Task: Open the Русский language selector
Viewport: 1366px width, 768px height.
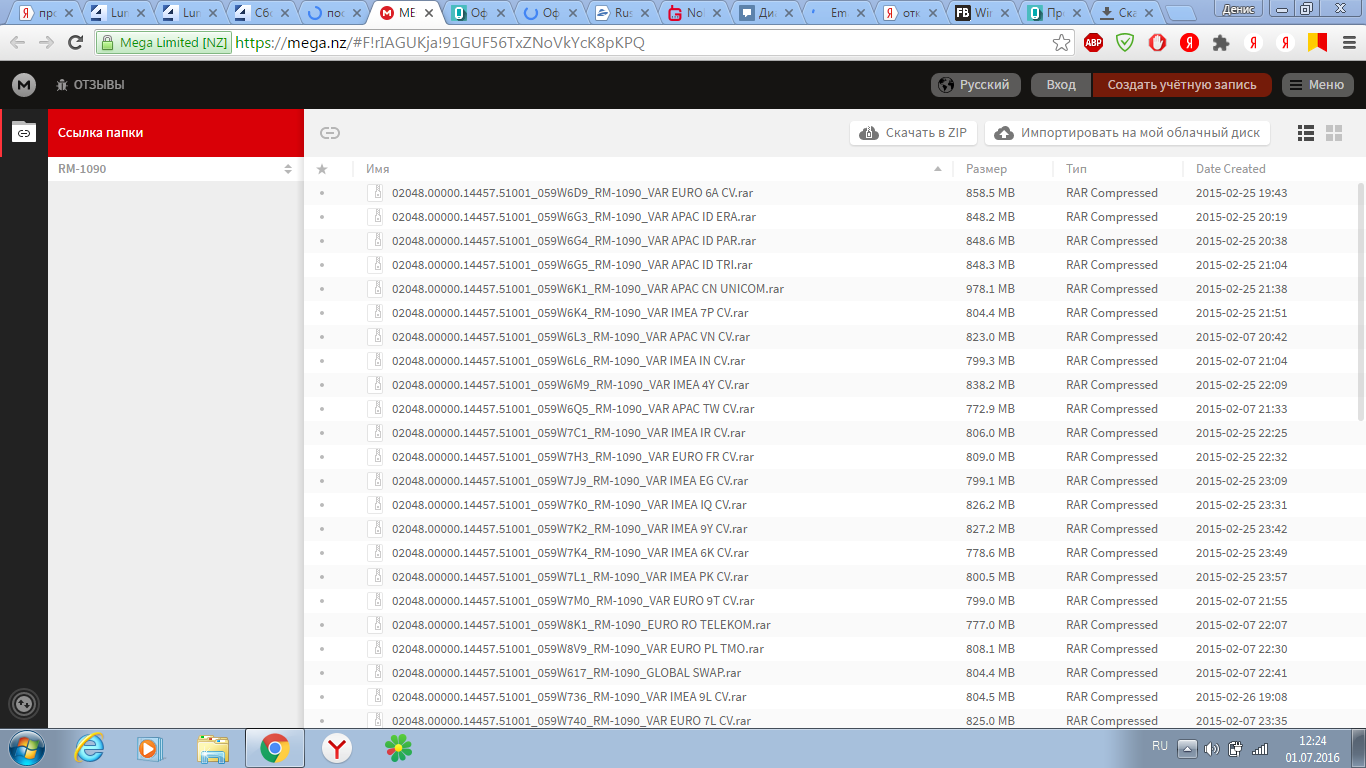Action: pos(976,85)
